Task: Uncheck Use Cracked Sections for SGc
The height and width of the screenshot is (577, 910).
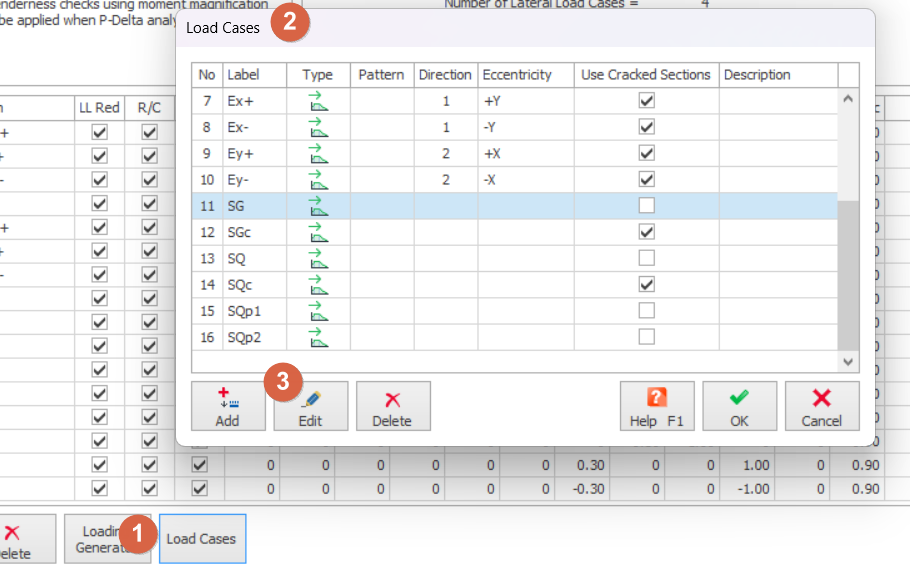Action: click(x=647, y=232)
